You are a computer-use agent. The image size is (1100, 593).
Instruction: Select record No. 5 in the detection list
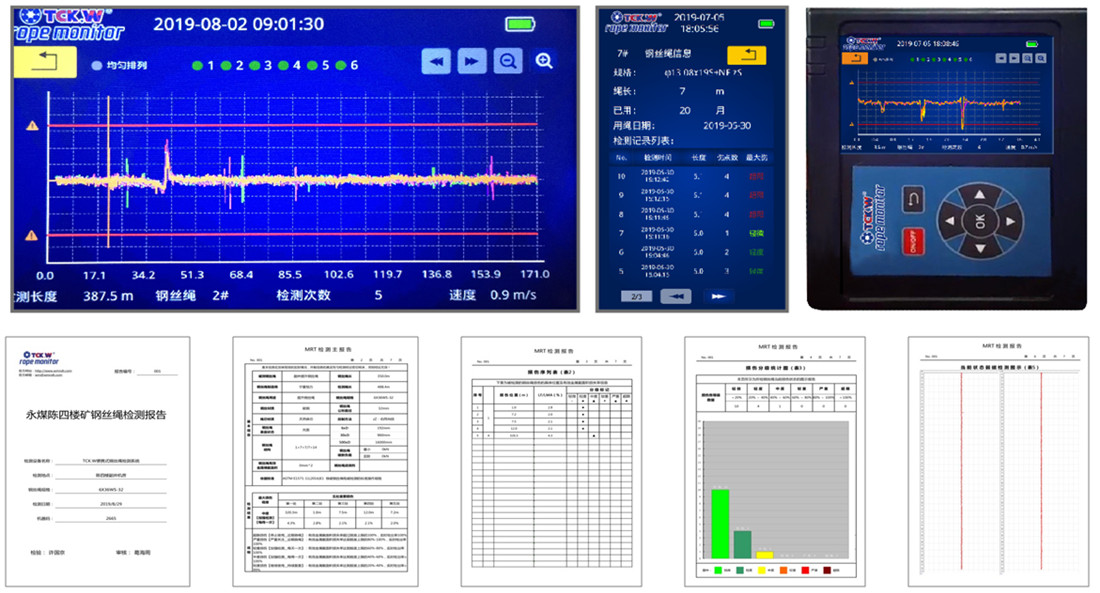(691, 271)
